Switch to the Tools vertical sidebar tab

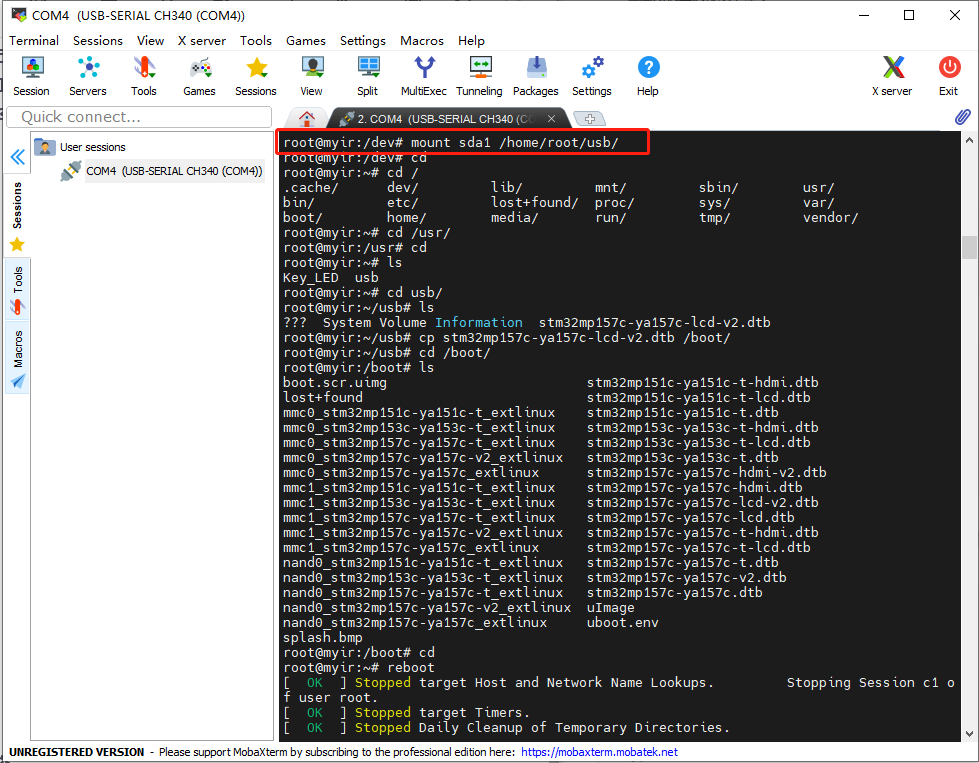point(17,288)
